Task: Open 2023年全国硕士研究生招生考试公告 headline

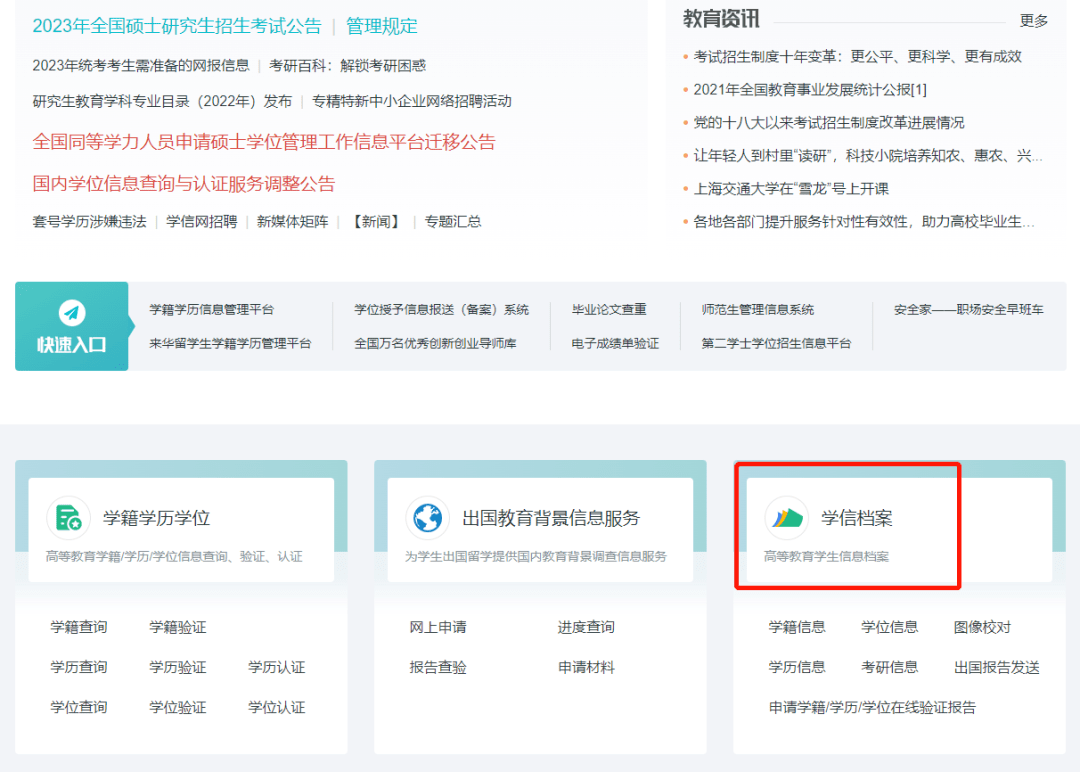Action: click(x=177, y=26)
